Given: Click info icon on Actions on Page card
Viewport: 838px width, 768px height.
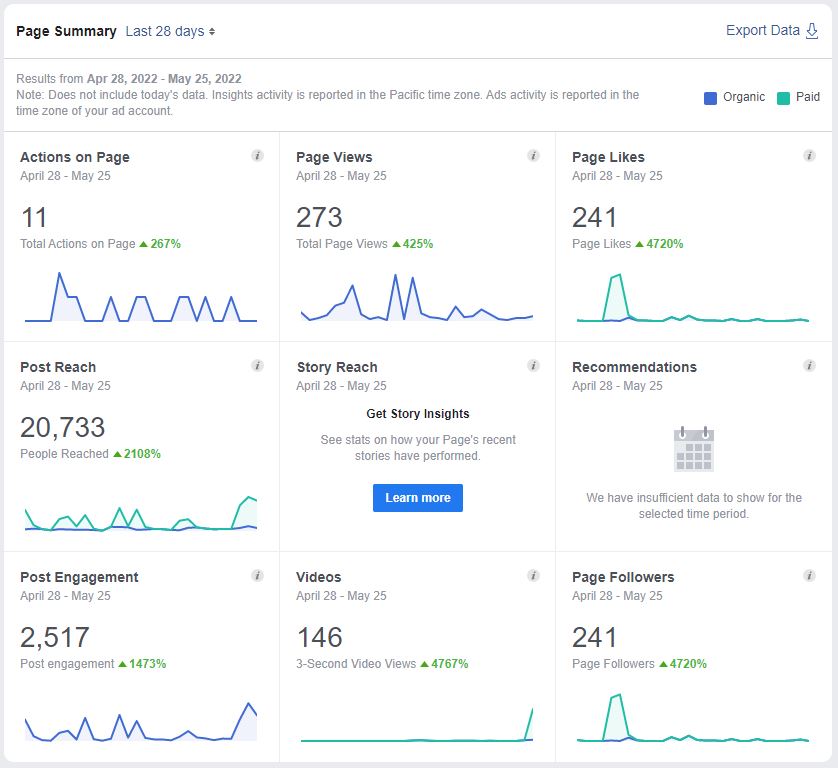Looking at the screenshot, I should pyautogui.click(x=257, y=156).
